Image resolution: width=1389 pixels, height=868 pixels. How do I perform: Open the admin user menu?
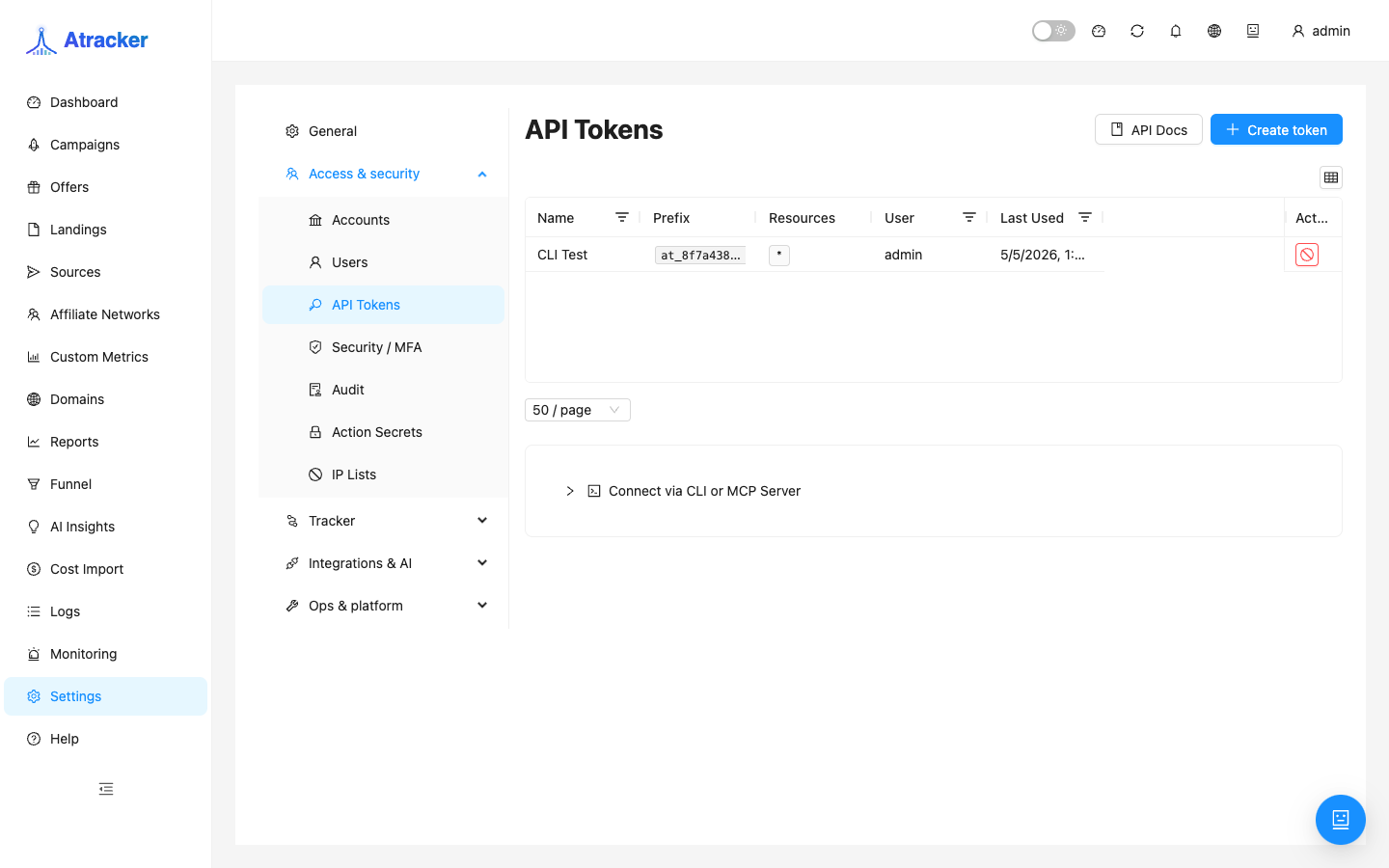coord(1321,31)
